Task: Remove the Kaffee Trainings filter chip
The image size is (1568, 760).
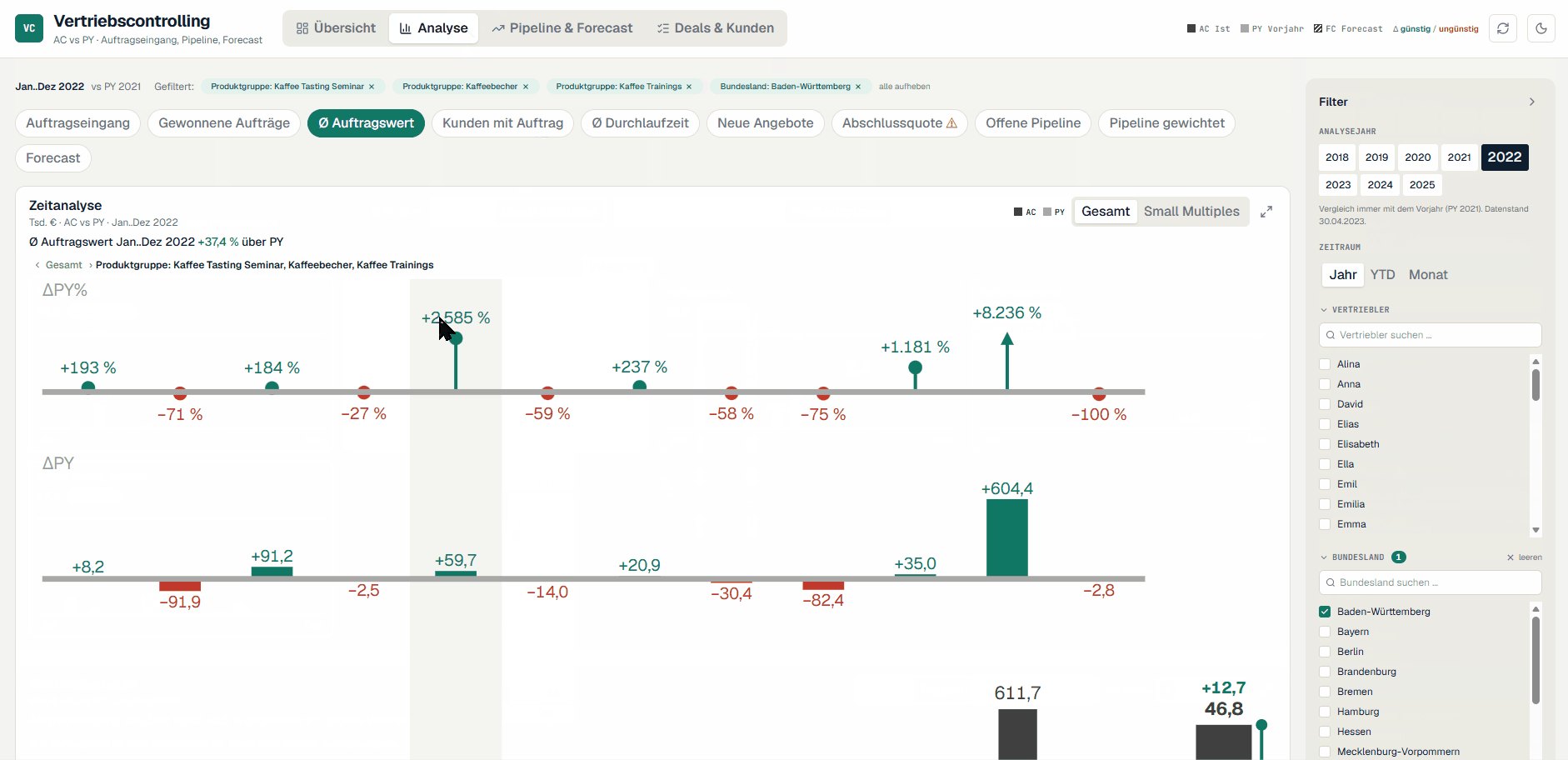Action: click(689, 87)
